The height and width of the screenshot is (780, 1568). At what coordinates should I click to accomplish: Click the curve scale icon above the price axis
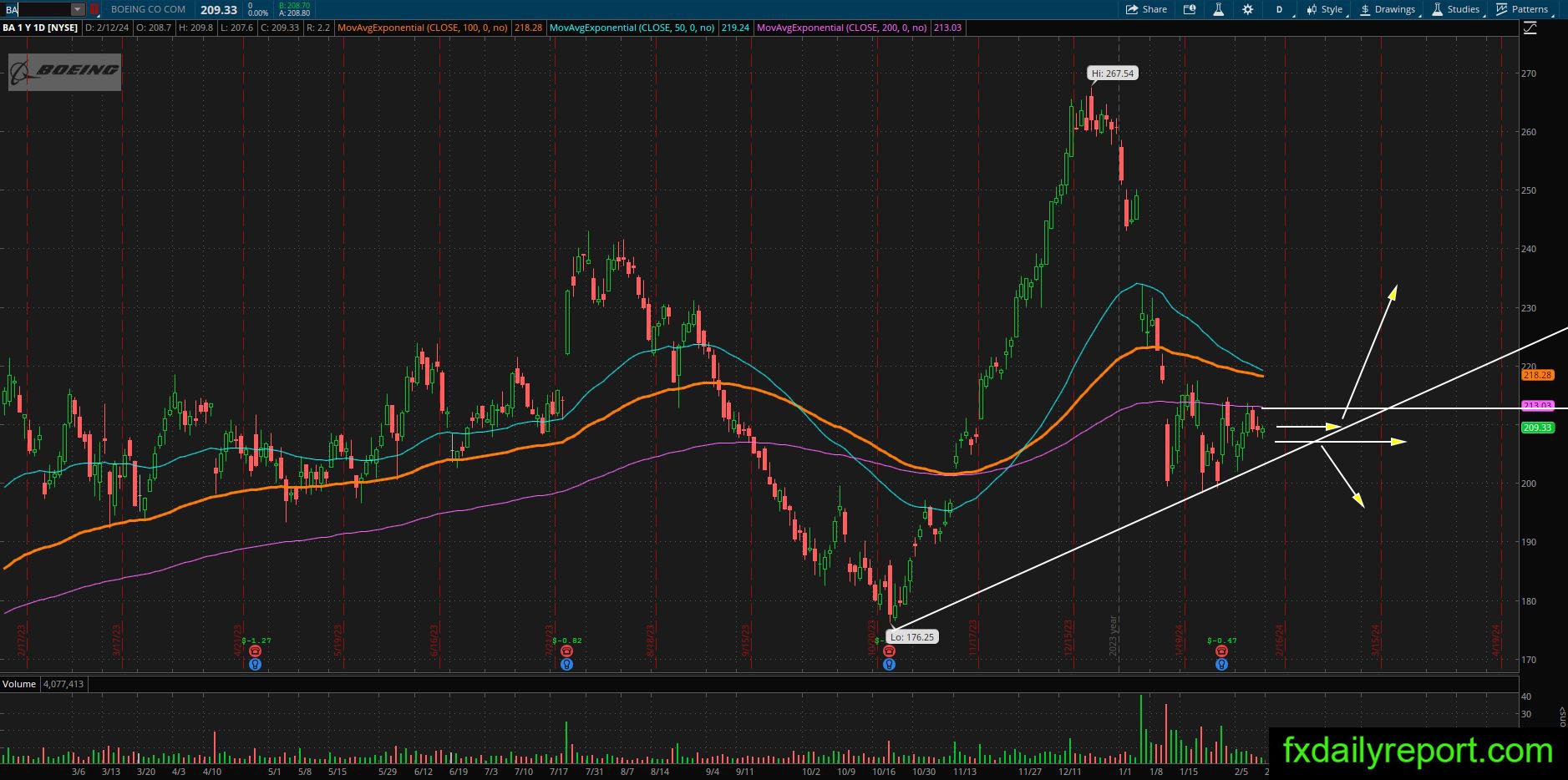[x=1530, y=28]
